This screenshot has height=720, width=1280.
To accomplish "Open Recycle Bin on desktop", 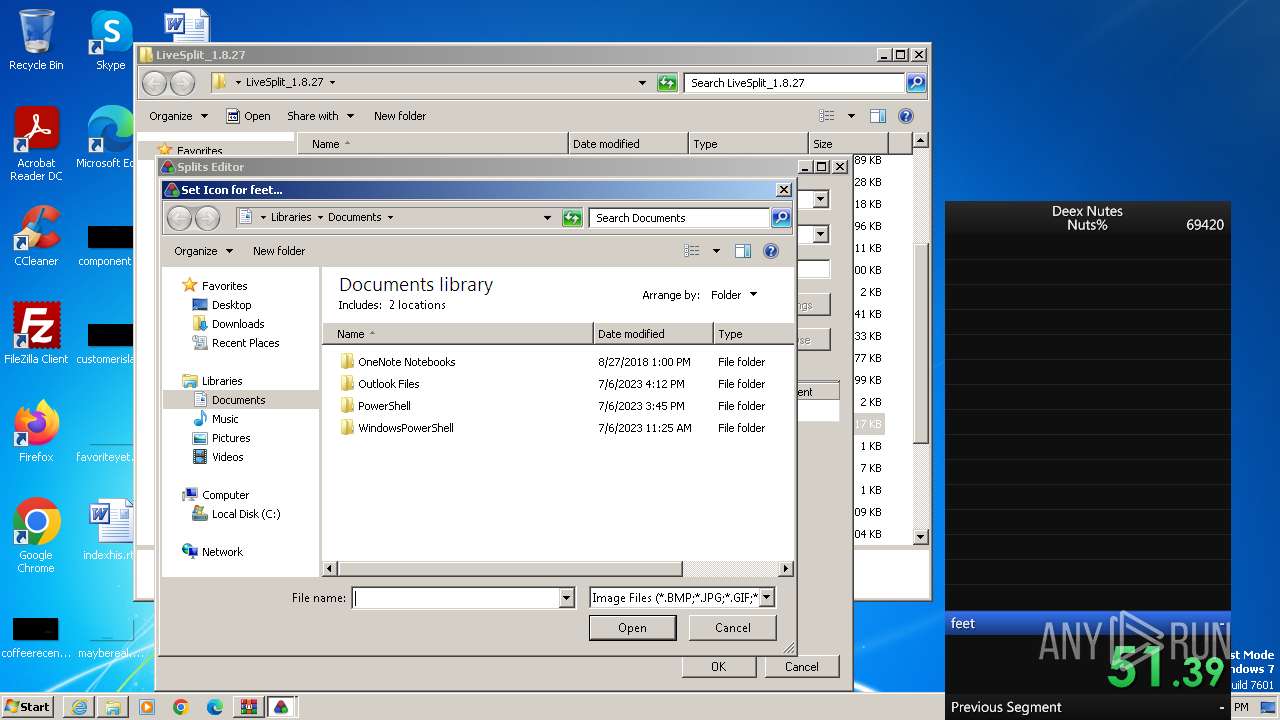I will pyautogui.click(x=36, y=40).
